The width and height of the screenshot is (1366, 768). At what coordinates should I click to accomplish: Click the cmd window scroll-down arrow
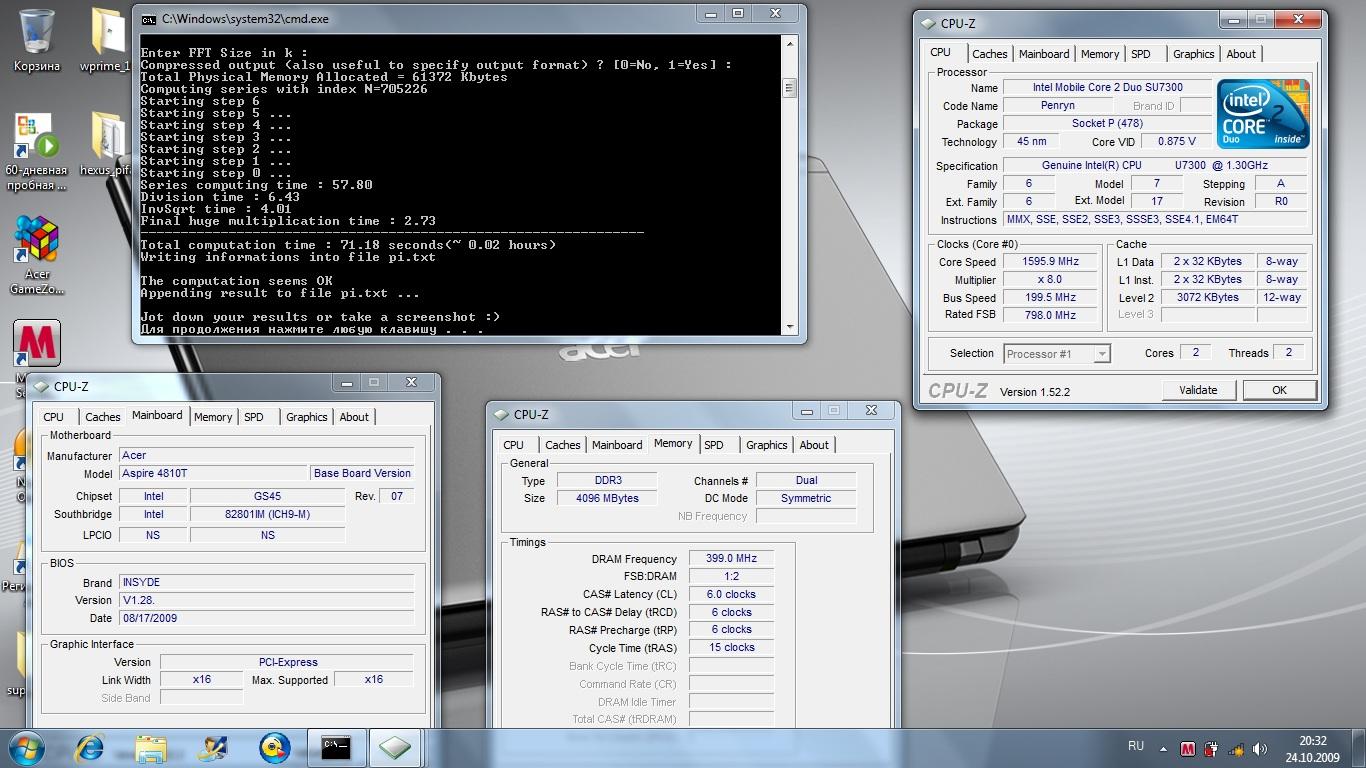[x=789, y=327]
